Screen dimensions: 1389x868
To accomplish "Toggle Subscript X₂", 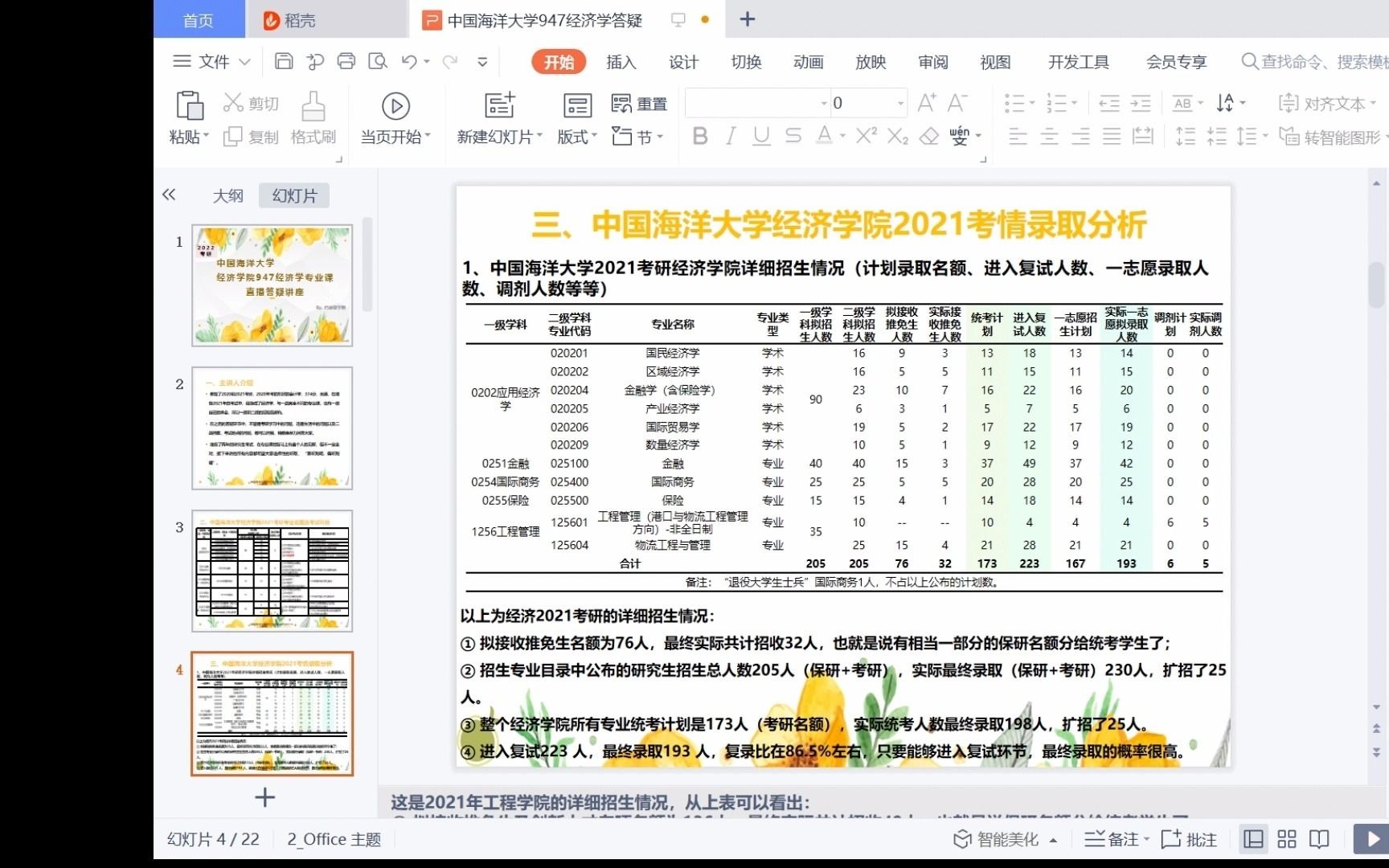I will [898, 137].
